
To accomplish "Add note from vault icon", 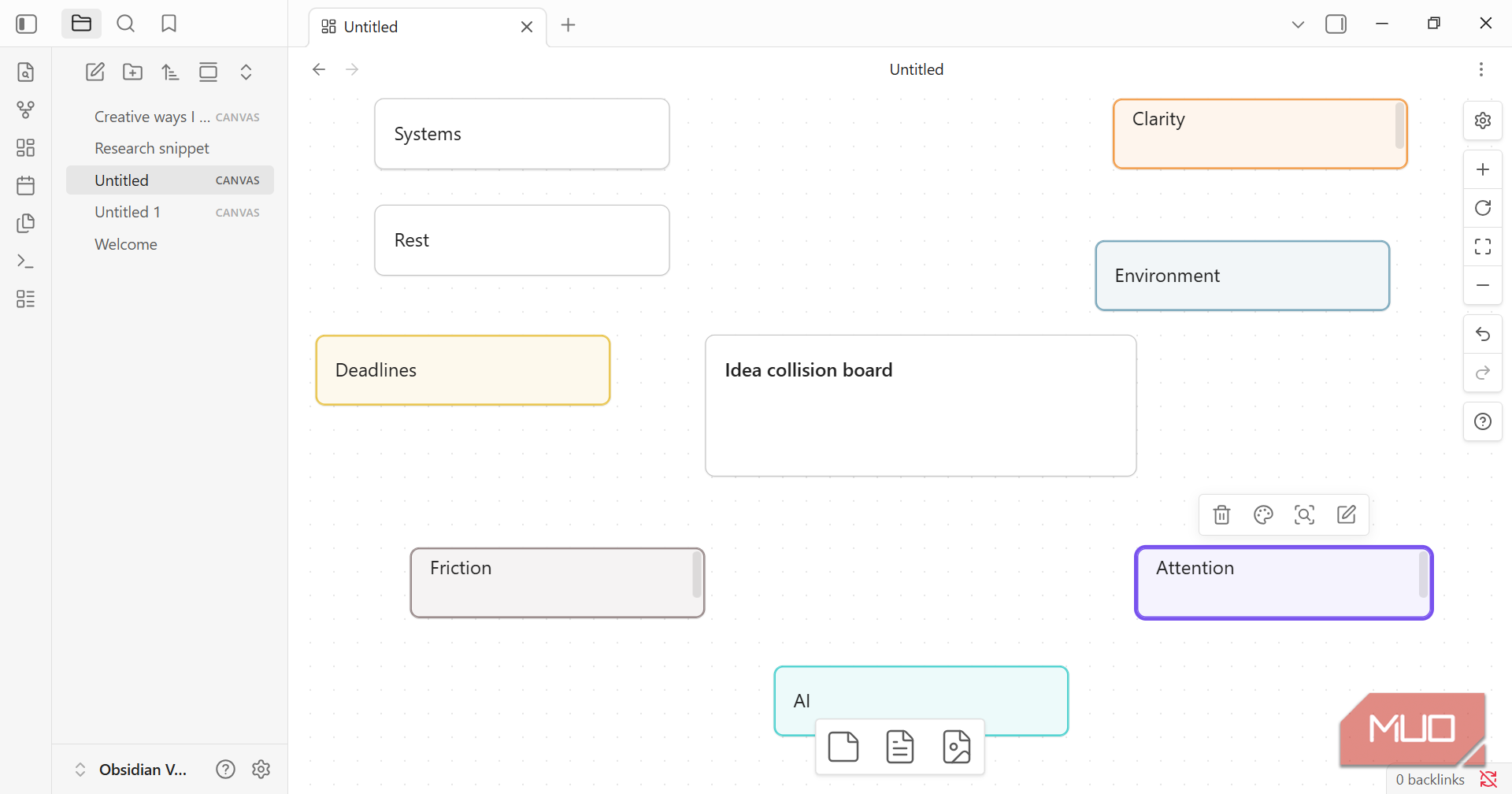I will (900, 747).
